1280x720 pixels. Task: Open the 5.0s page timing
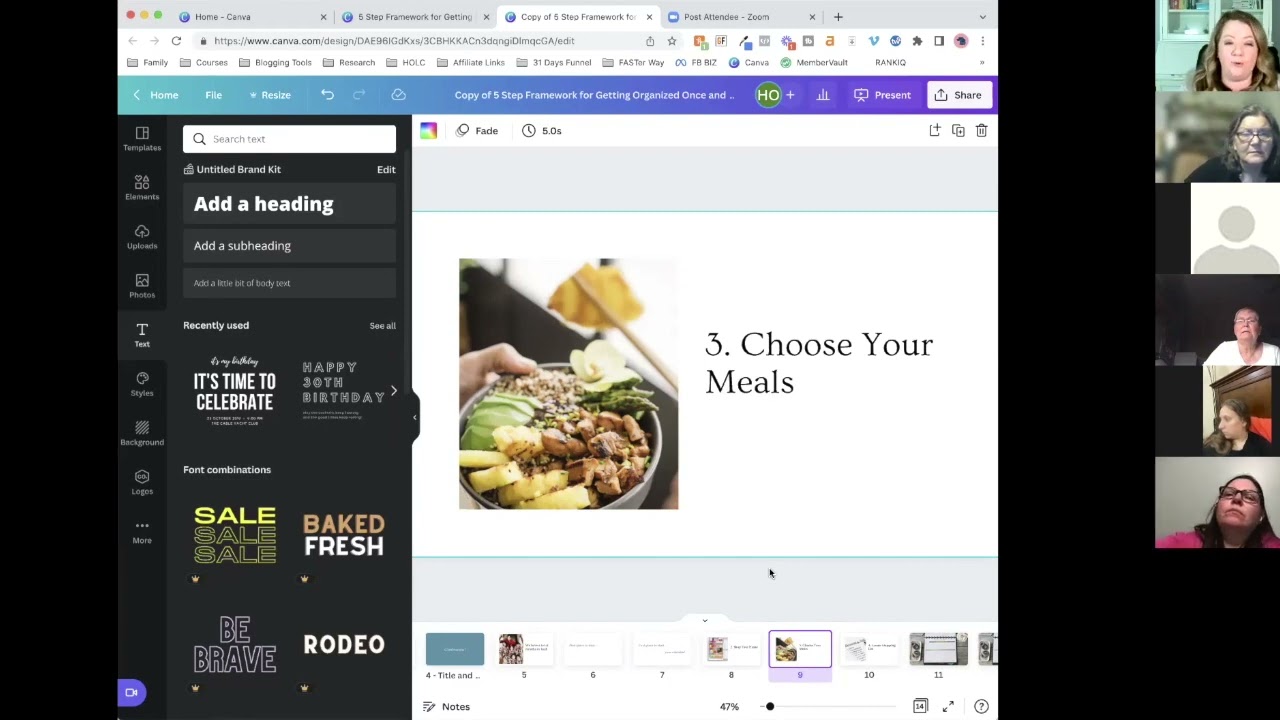[541, 131]
